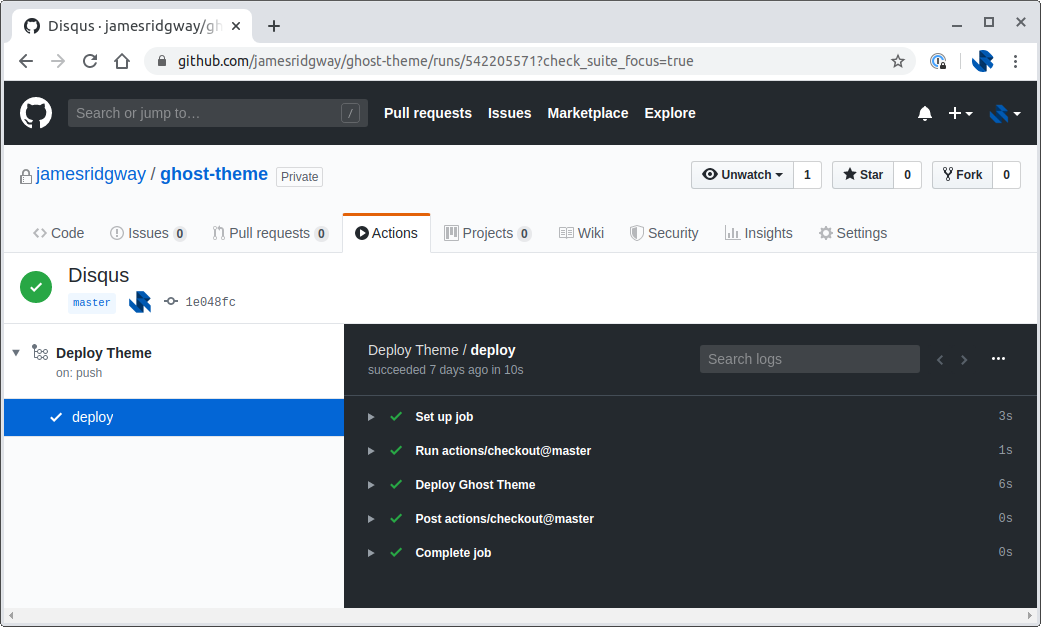Open Explore in the header
This screenshot has width=1041, height=627.
tap(670, 113)
